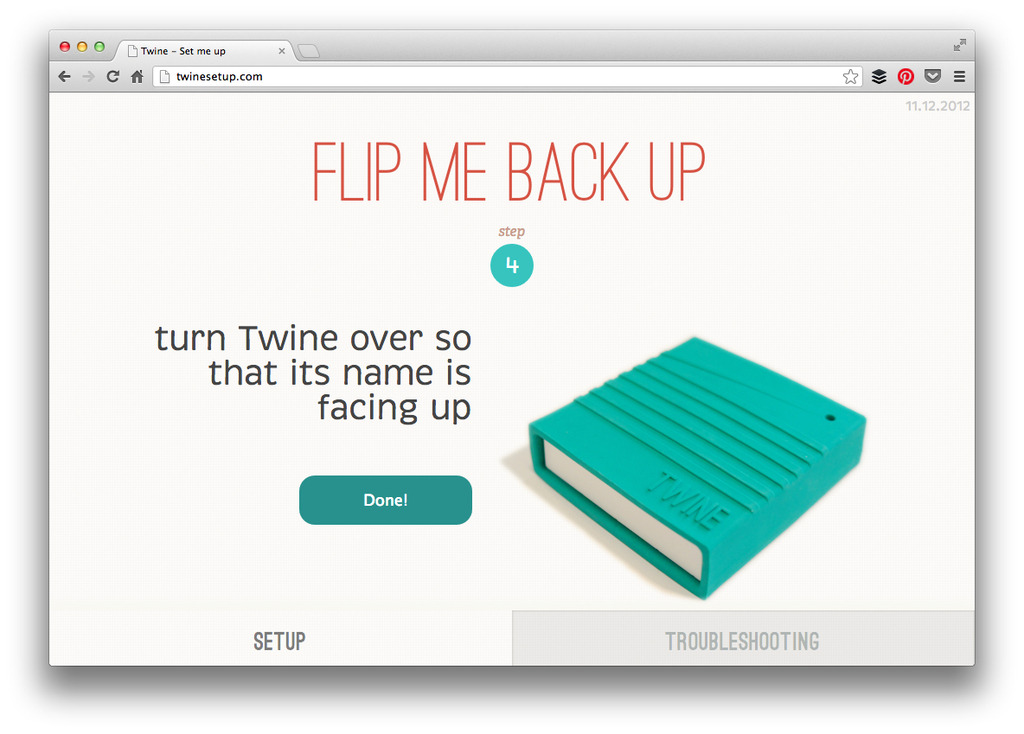Bookmark this page with the star icon
The width and height of the screenshot is (1024, 734).
tap(850, 76)
